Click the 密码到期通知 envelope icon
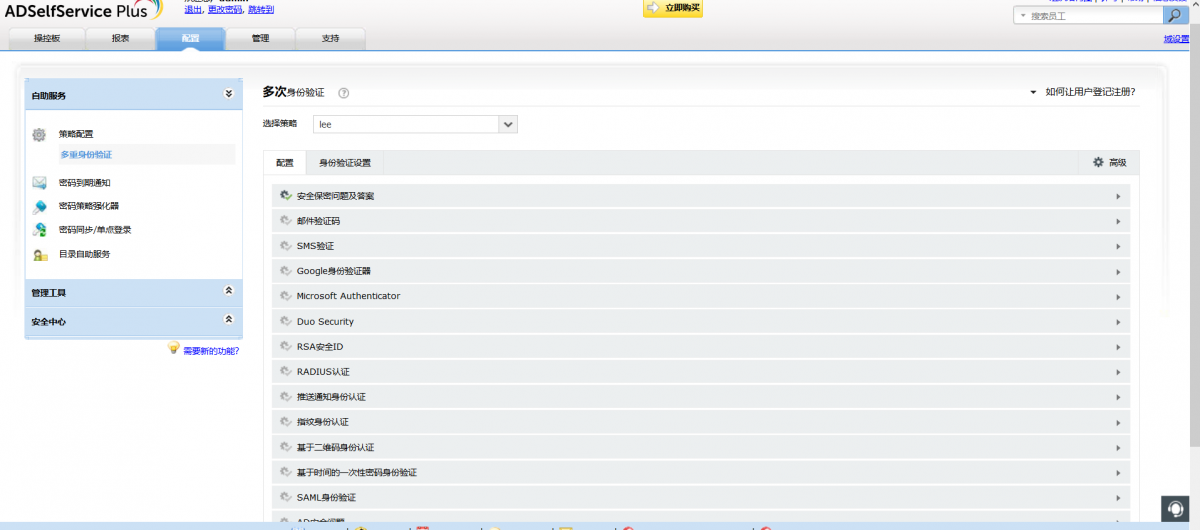 click(39, 182)
